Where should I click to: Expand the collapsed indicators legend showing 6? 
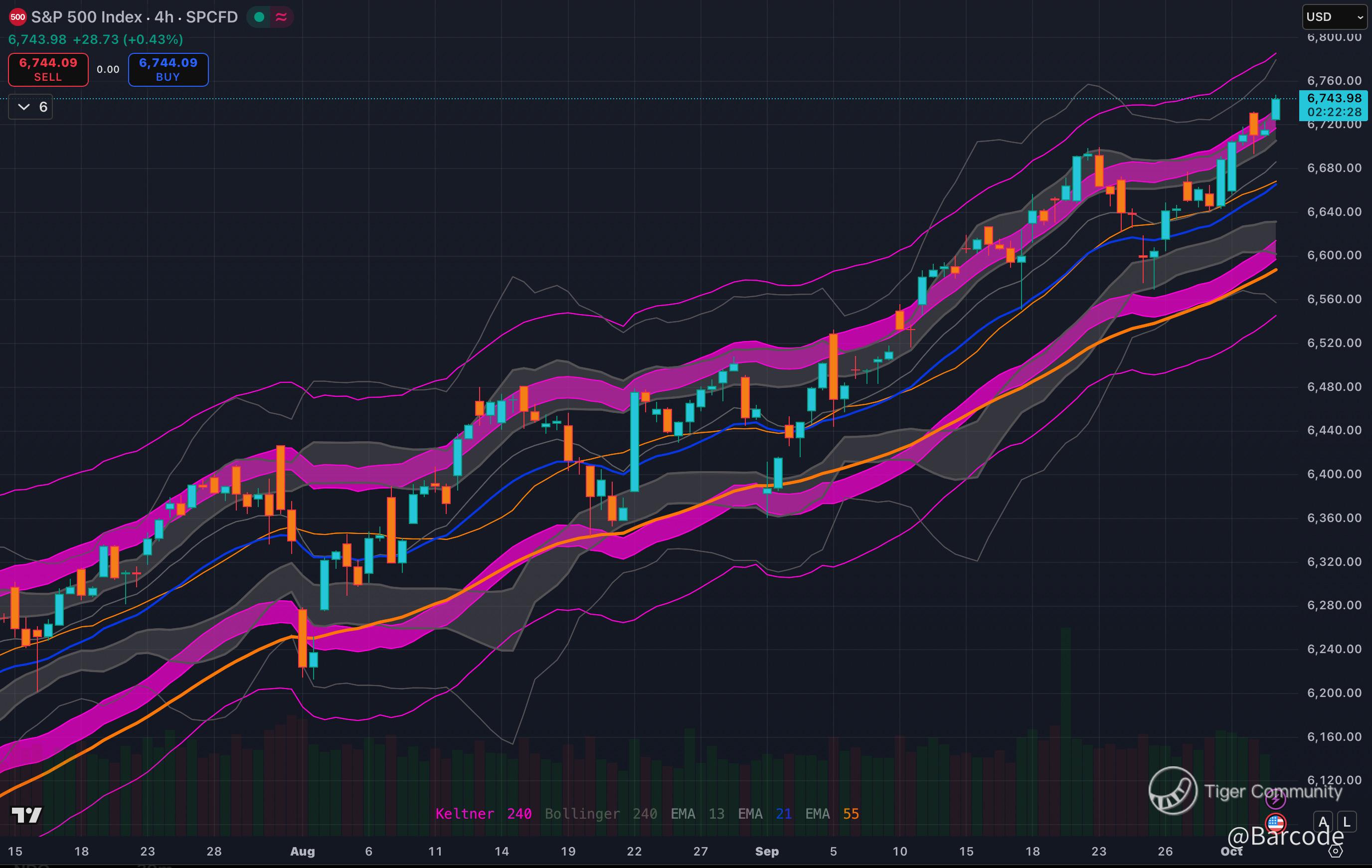pos(31,107)
